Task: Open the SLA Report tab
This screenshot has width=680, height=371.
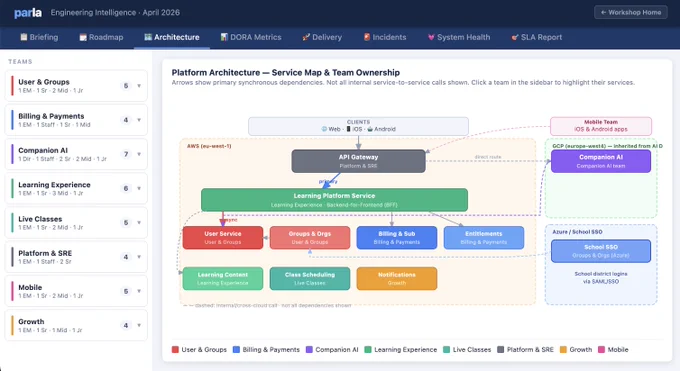Action: (536, 37)
